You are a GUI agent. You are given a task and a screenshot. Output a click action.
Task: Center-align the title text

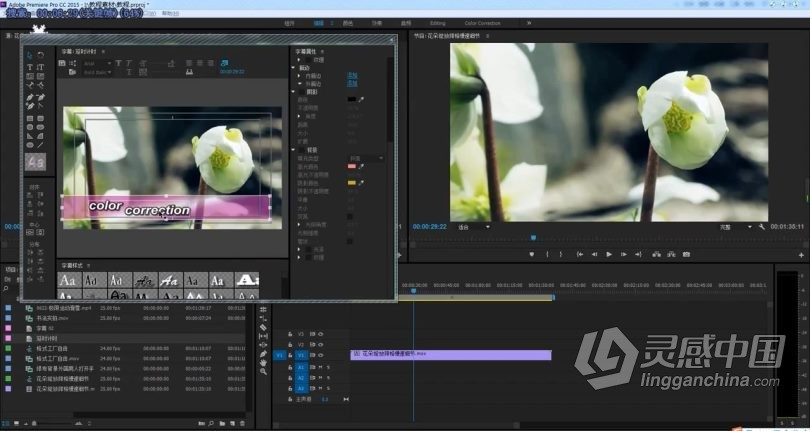200,63
